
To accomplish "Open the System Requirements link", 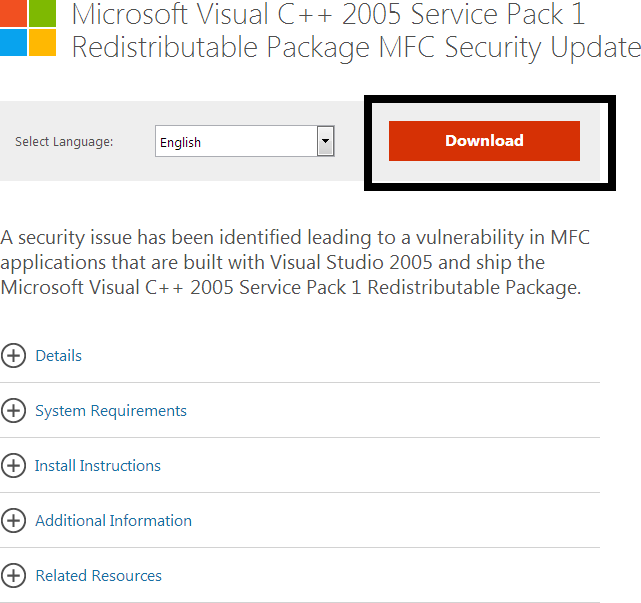I will pos(110,411).
